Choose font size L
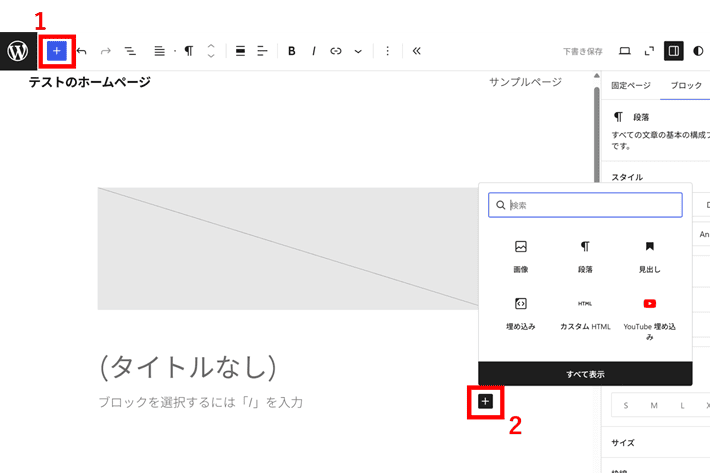Screen dimensions: 710x473 (x=682, y=406)
